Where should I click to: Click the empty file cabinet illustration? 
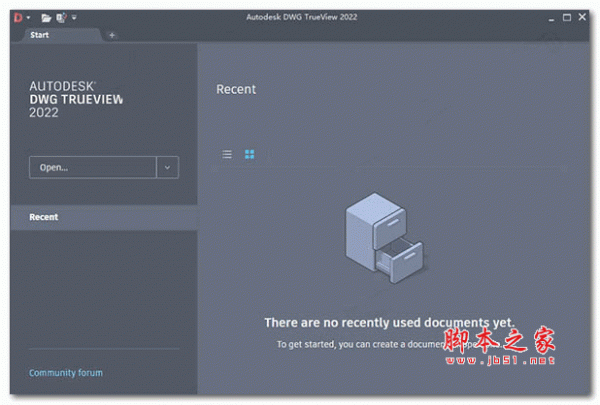point(385,237)
